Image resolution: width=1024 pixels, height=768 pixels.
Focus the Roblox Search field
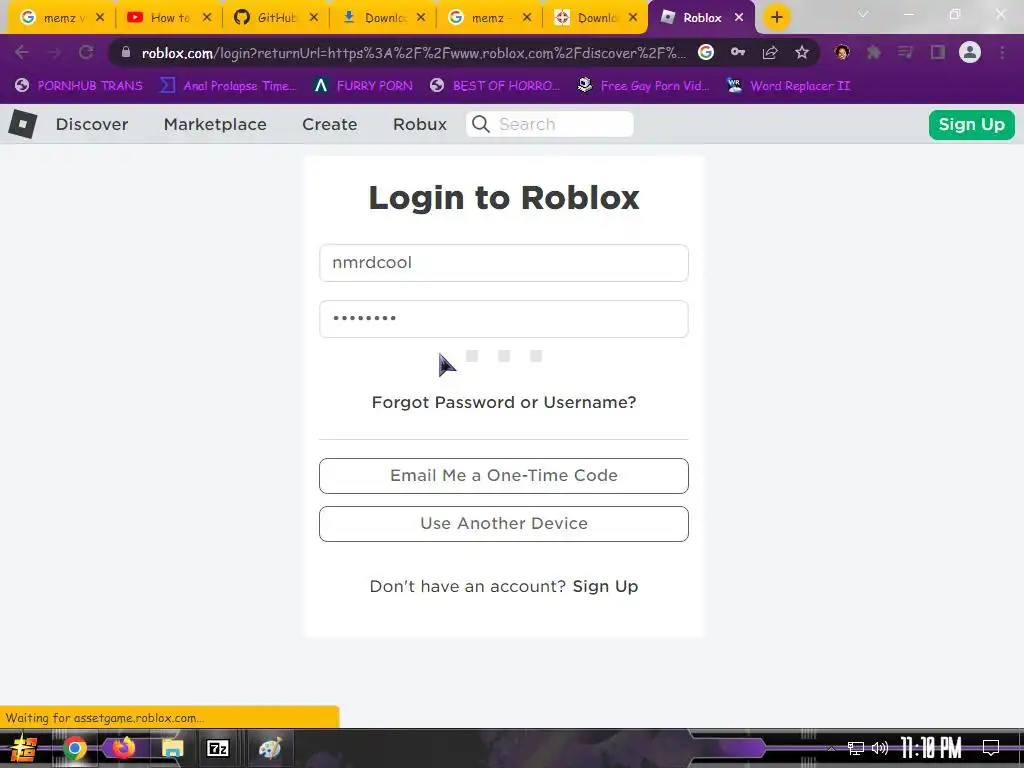[x=550, y=124]
